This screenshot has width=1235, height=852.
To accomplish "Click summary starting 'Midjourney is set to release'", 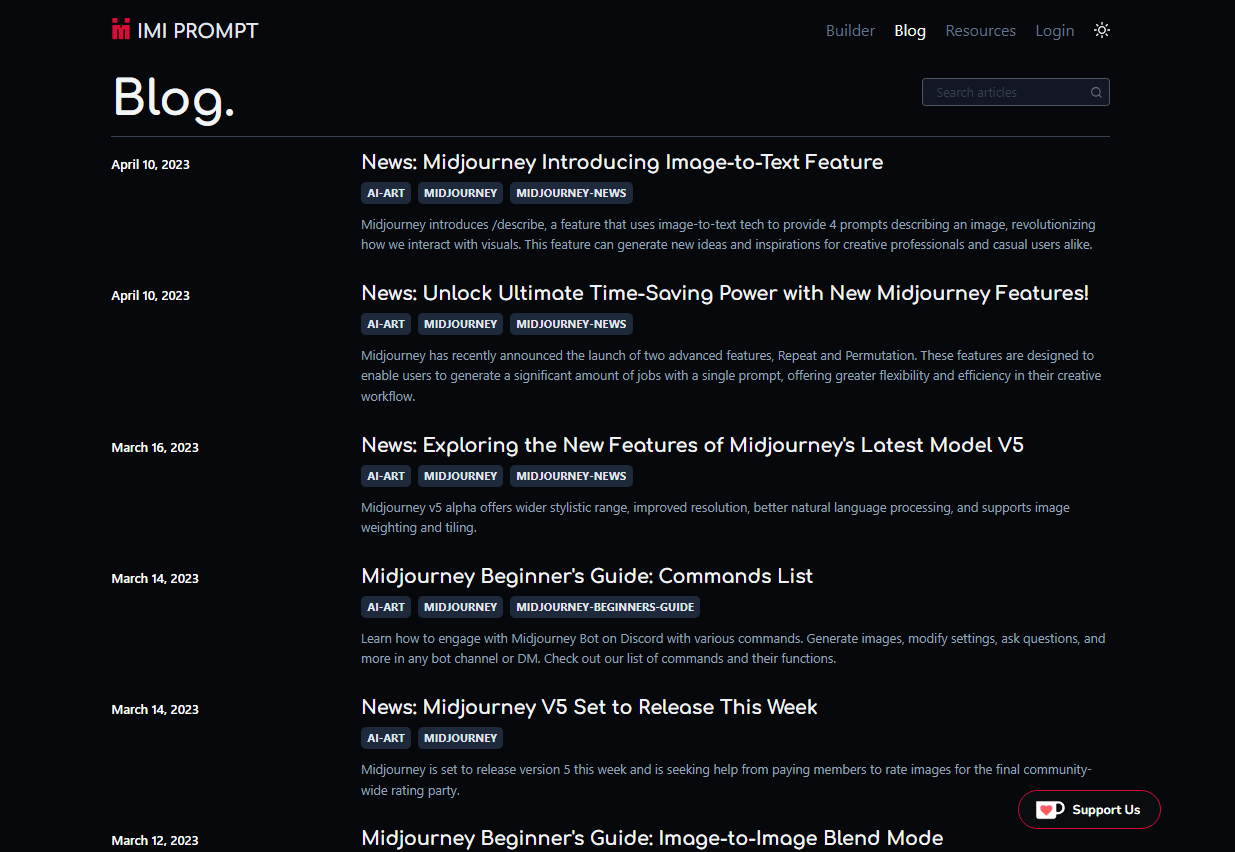I will (x=726, y=780).
